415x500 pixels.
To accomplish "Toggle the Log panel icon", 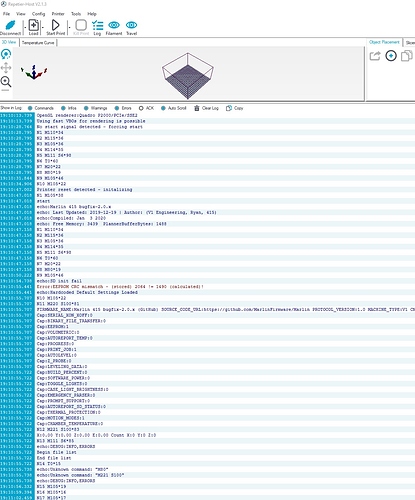I will tap(97, 25).
